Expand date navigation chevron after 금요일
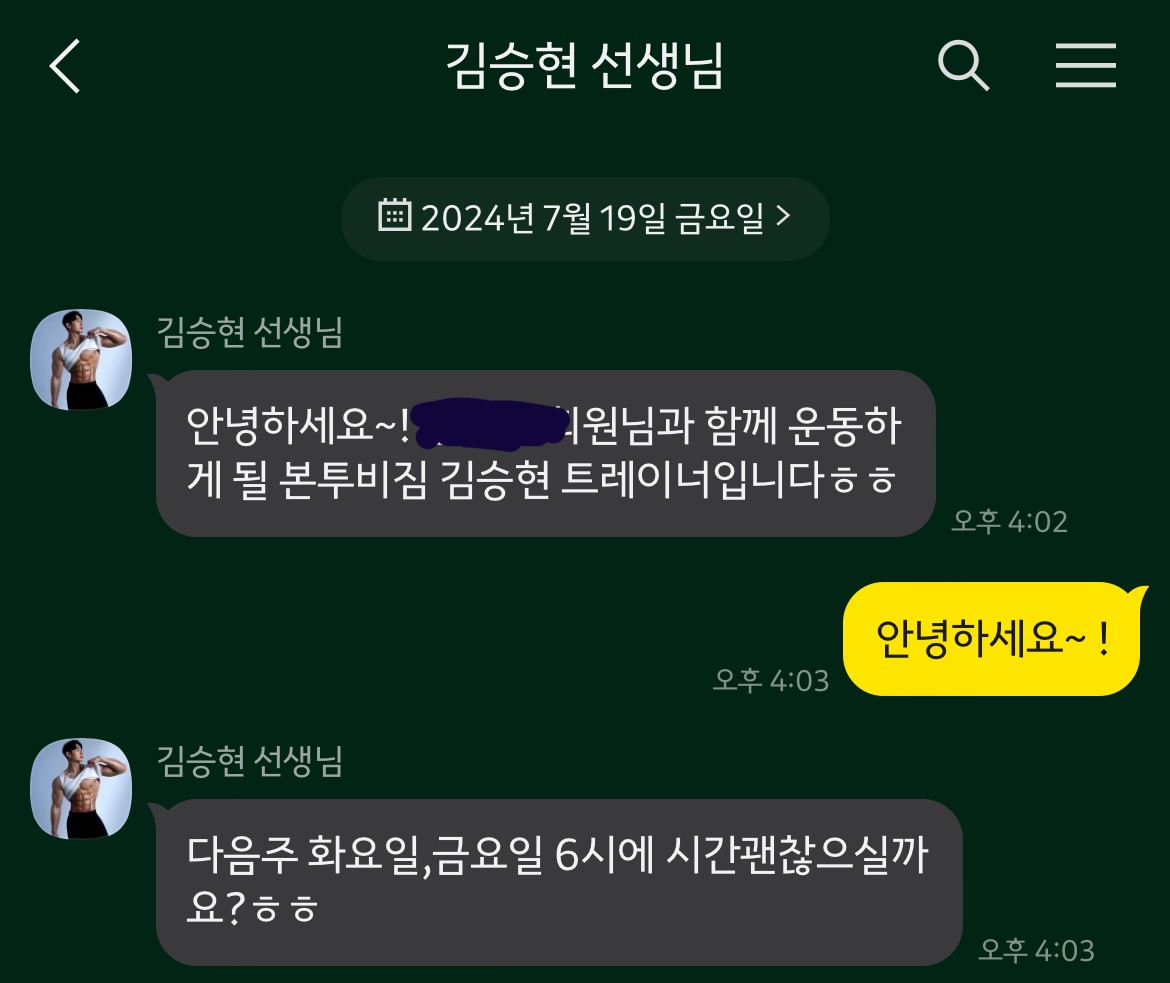The image size is (1170, 983). coord(783,216)
